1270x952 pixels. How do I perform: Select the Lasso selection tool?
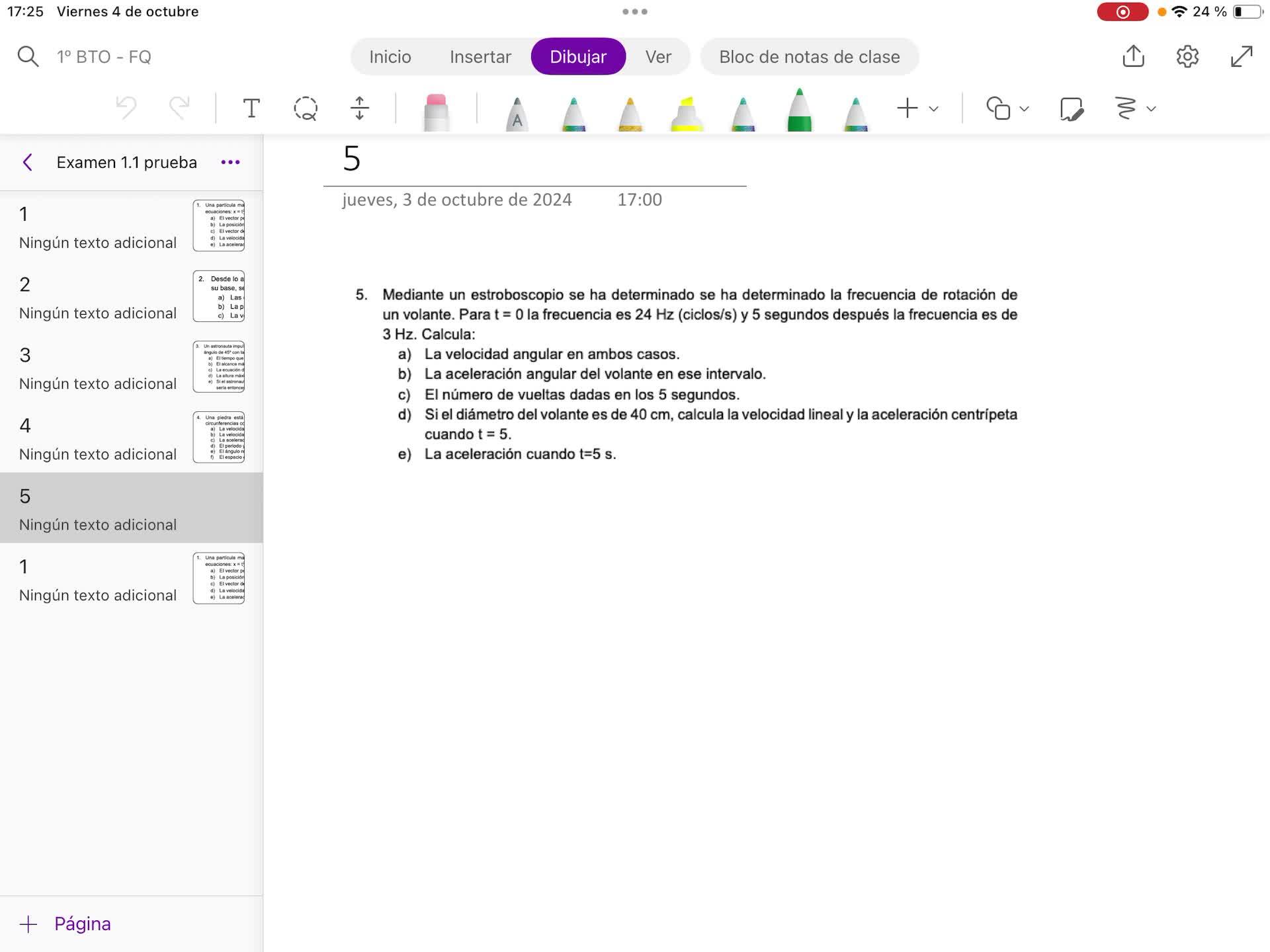306,108
